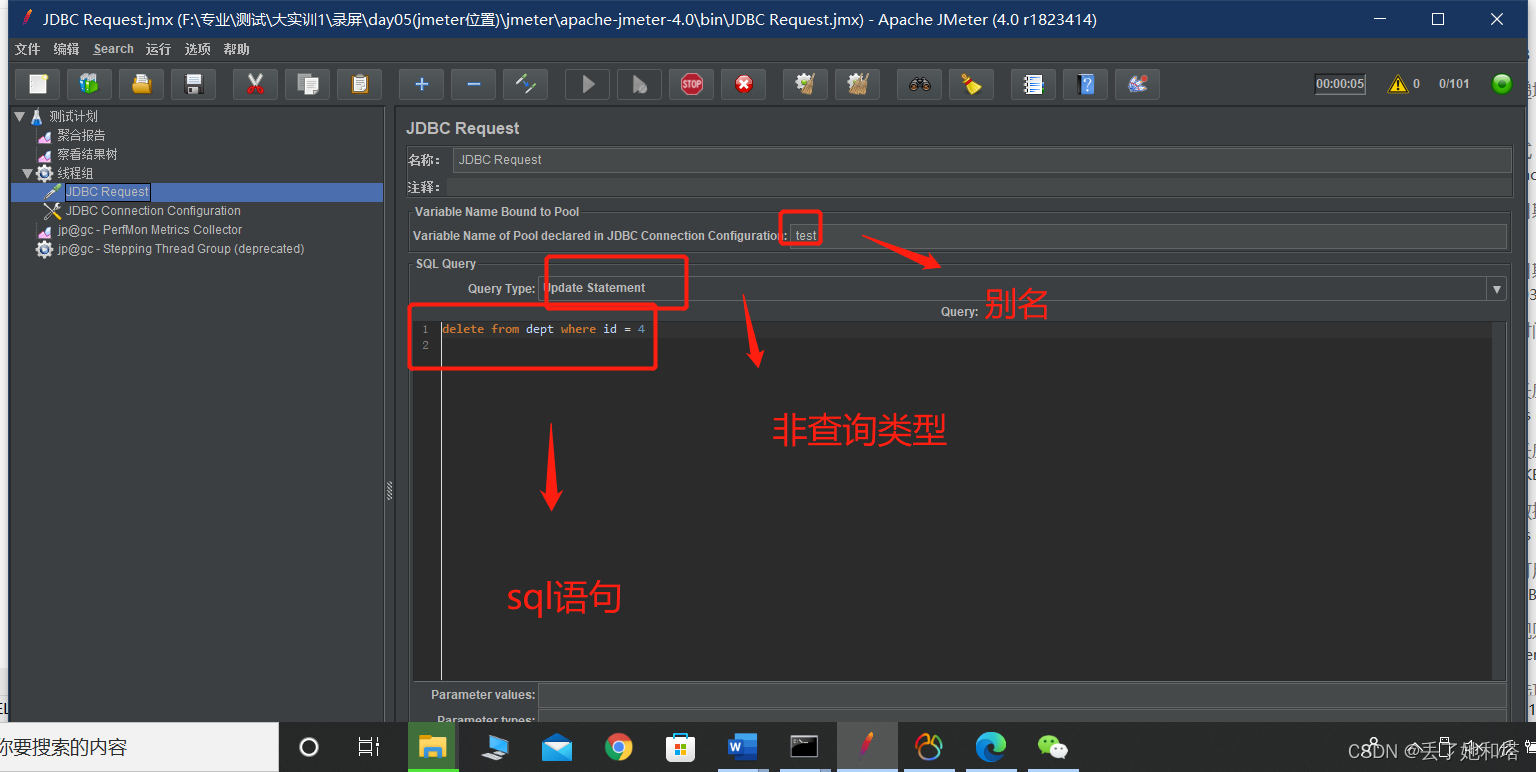Open the 运行 menu
Viewport: 1536px width, 772px height.
point(158,49)
